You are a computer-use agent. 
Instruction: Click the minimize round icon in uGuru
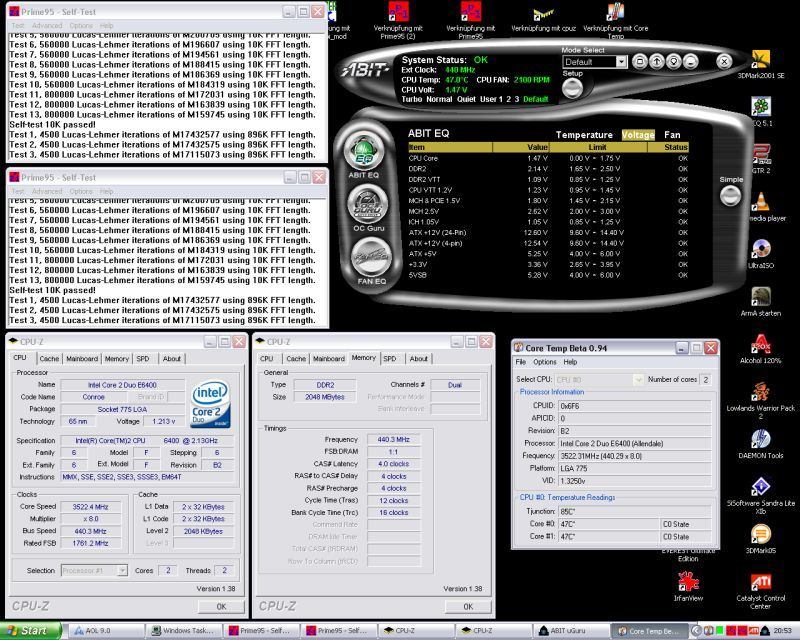690,62
